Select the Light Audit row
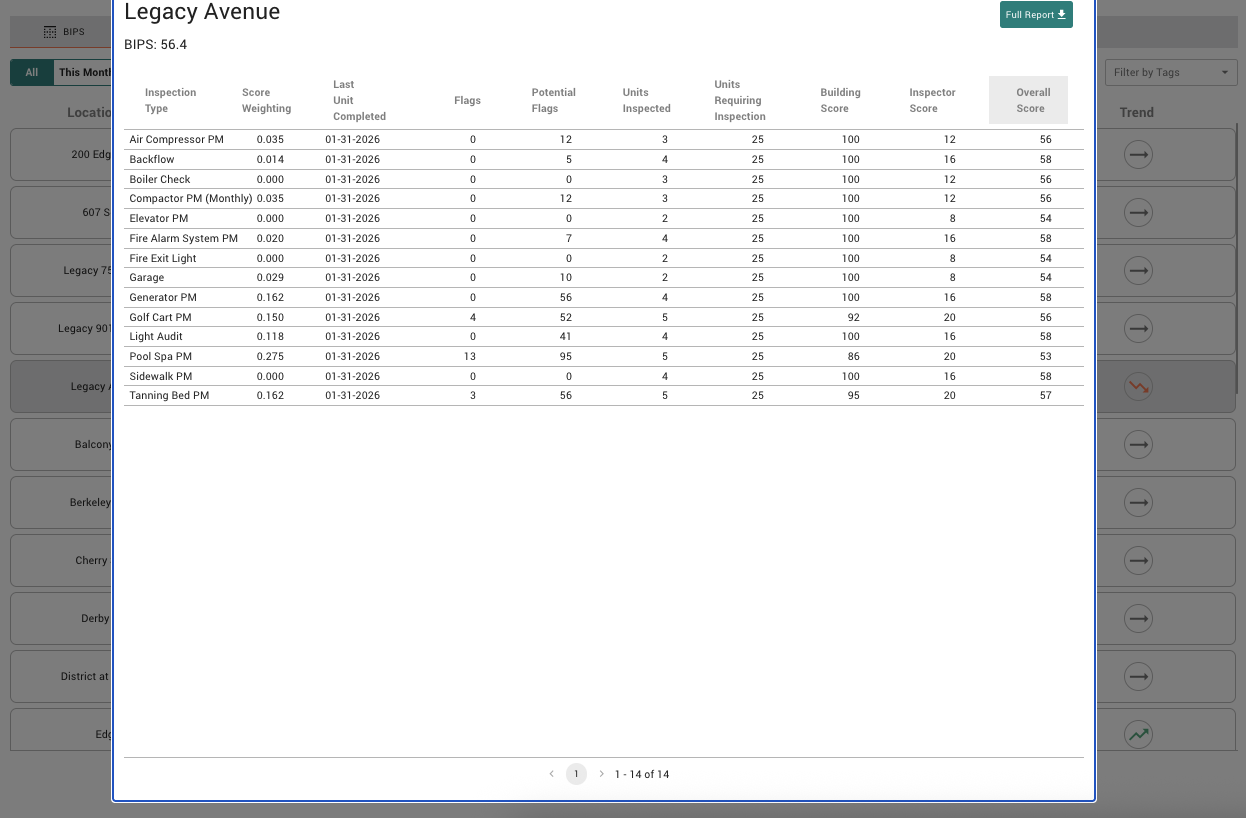This screenshot has height=818, width=1246. point(604,337)
